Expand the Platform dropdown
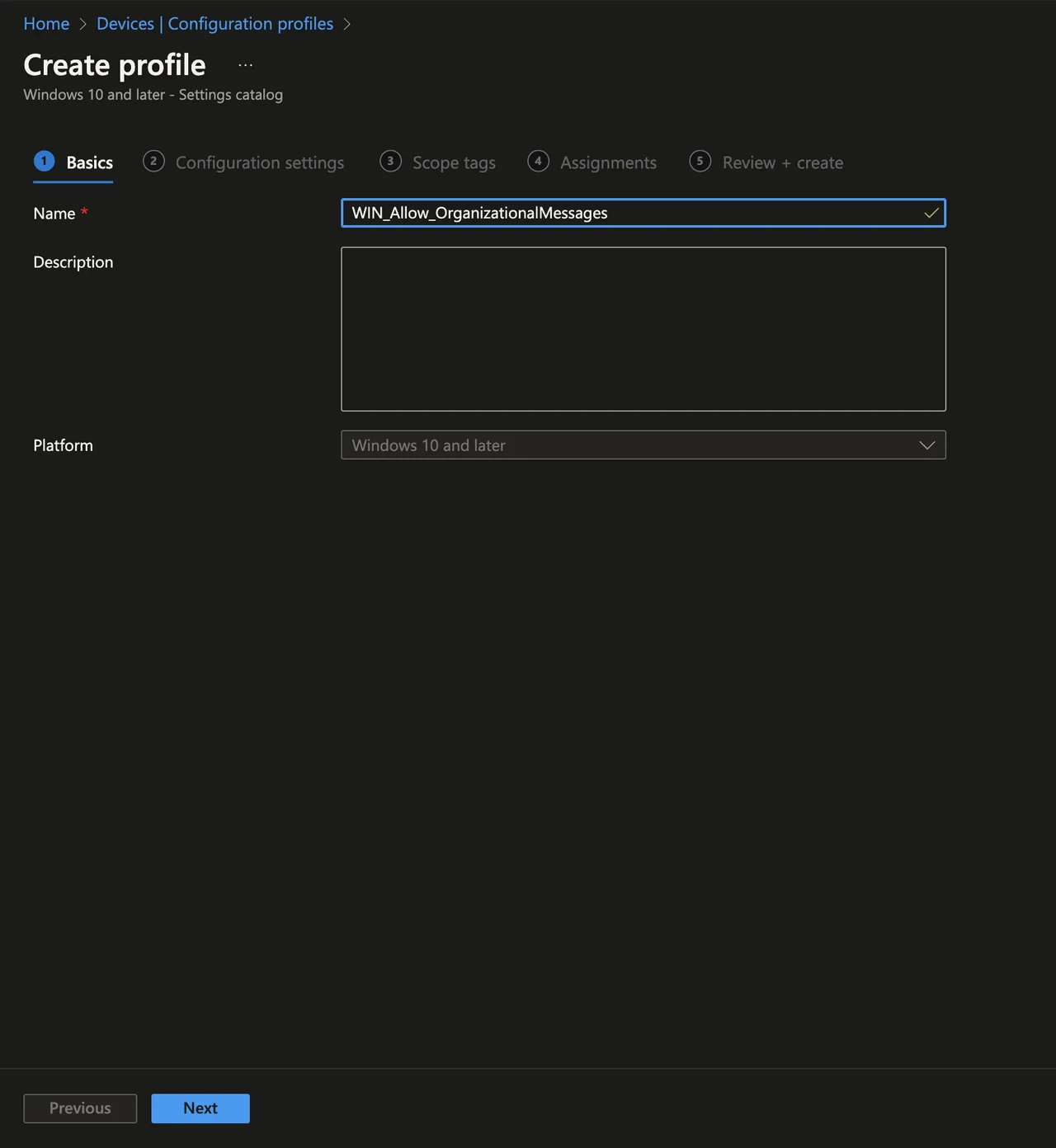 click(643, 445)
